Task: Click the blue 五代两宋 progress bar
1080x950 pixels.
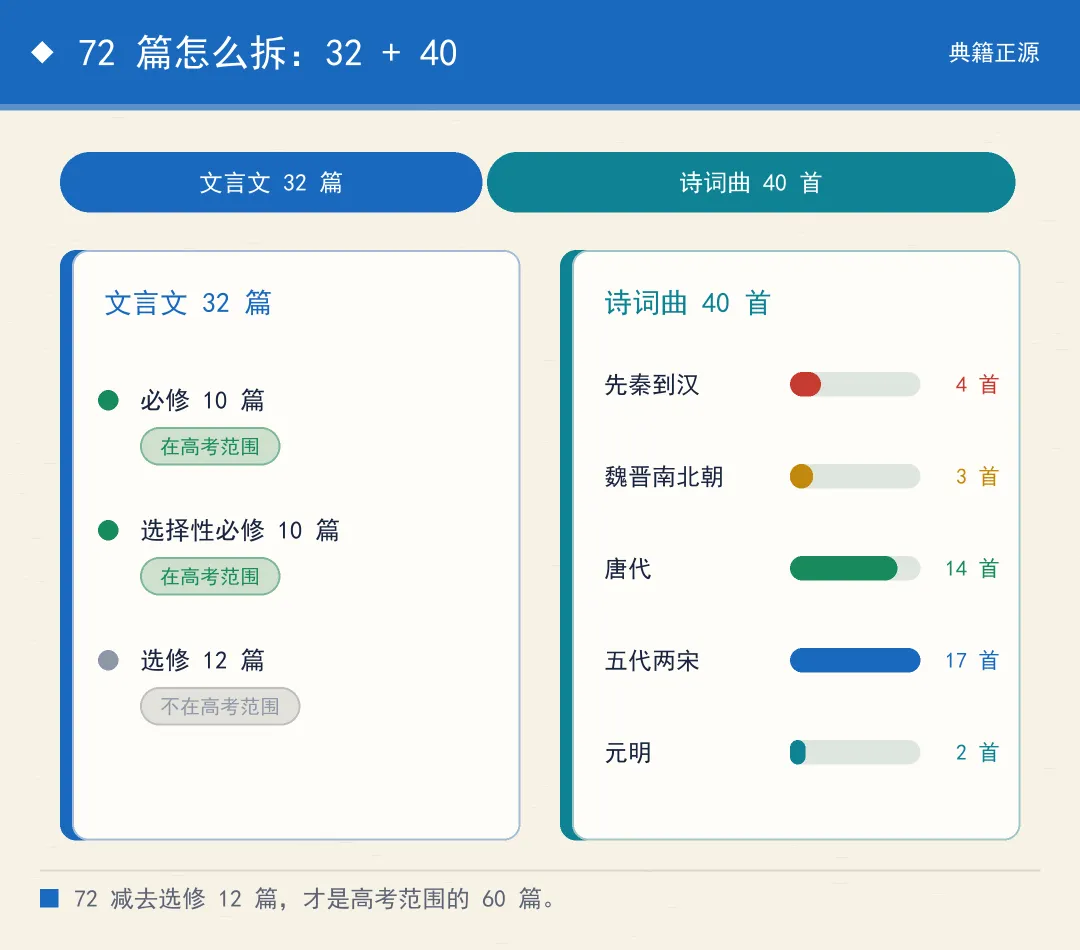Action: click(x=855, y=660)
